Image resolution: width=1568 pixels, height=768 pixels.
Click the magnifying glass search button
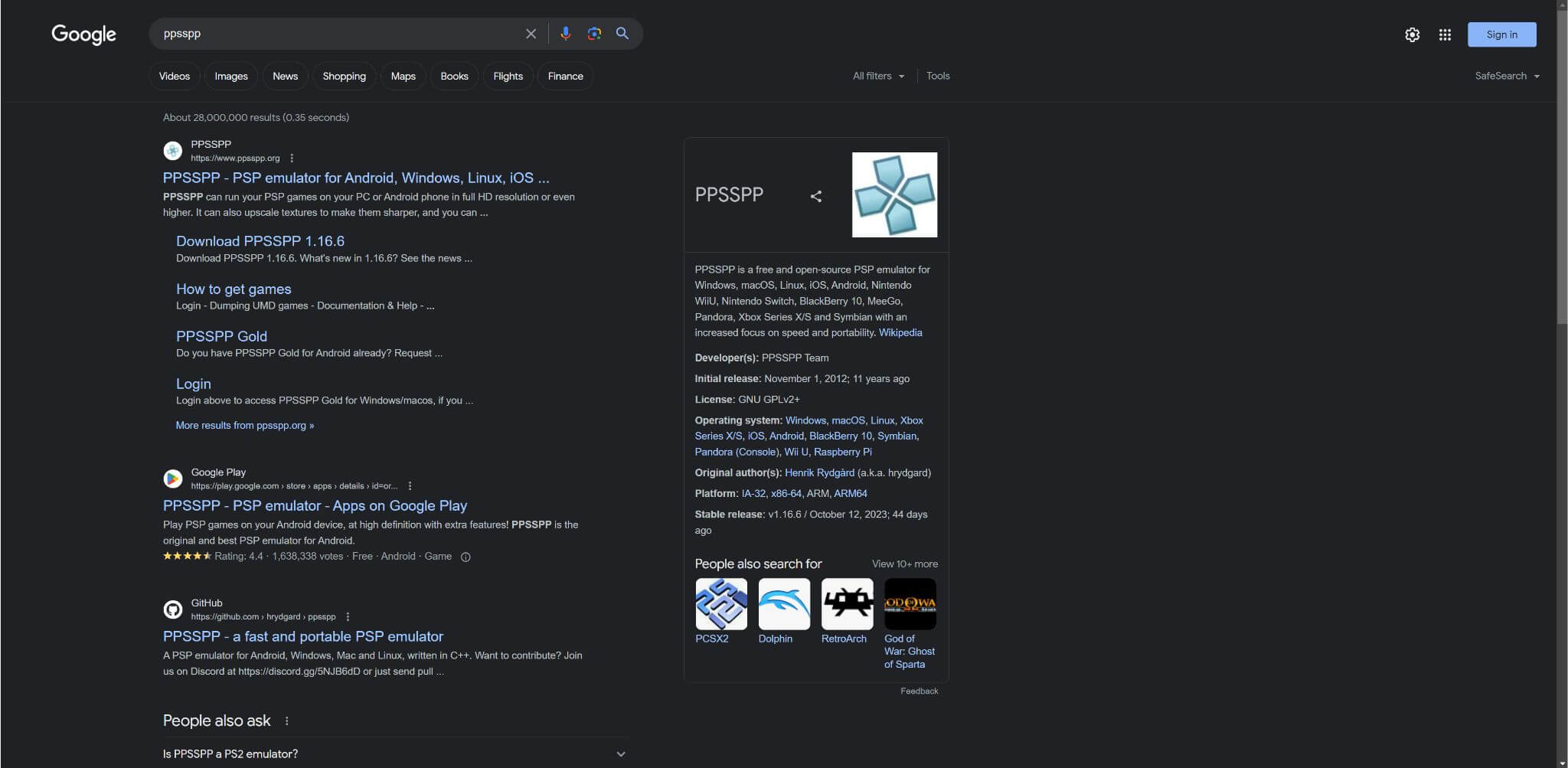point(622,34)
